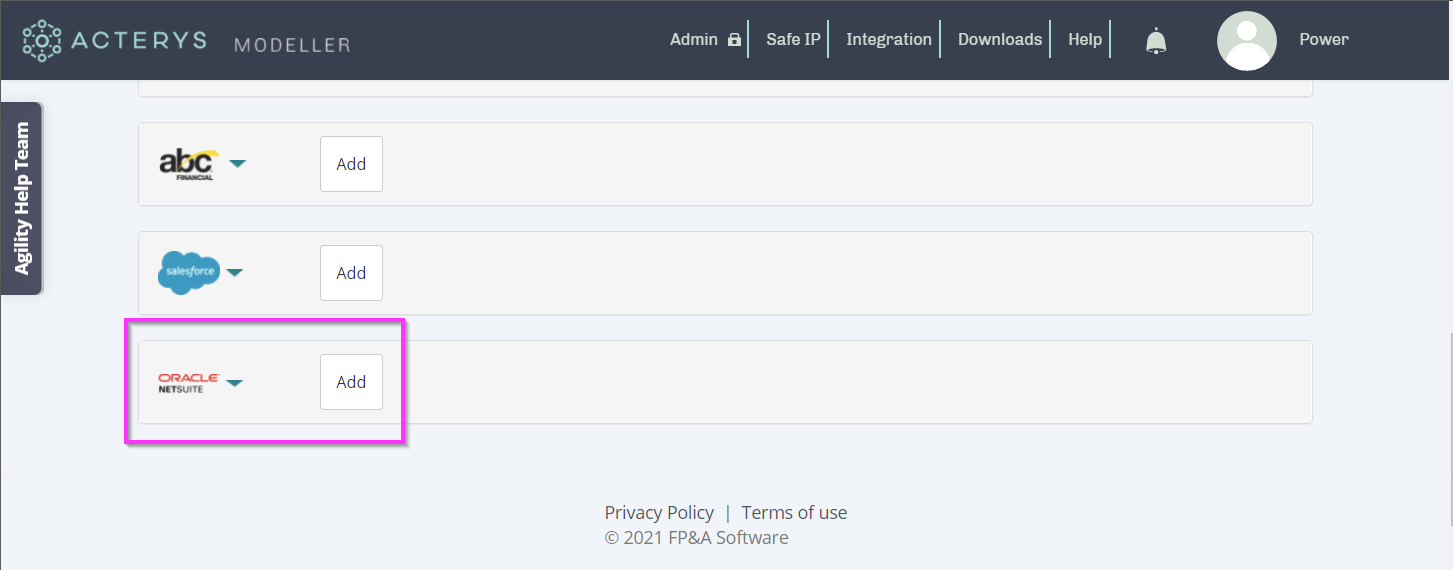Add an ABC Financial connection

coord(351,164)
